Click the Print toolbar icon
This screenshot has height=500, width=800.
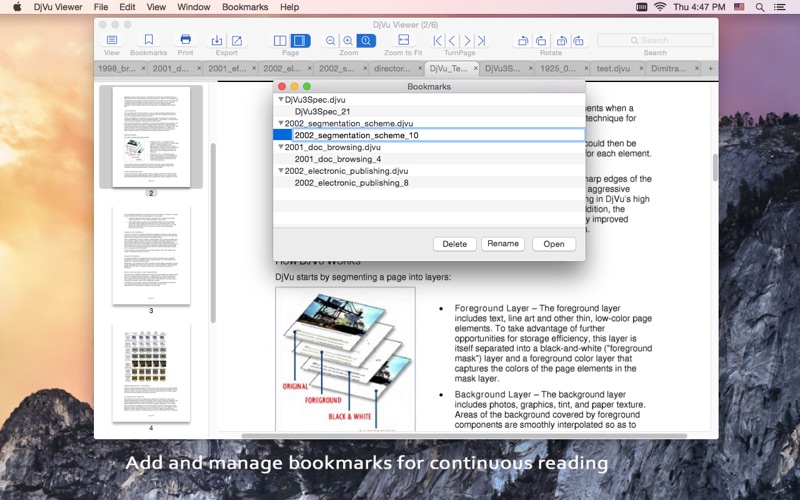click(185, 41)
